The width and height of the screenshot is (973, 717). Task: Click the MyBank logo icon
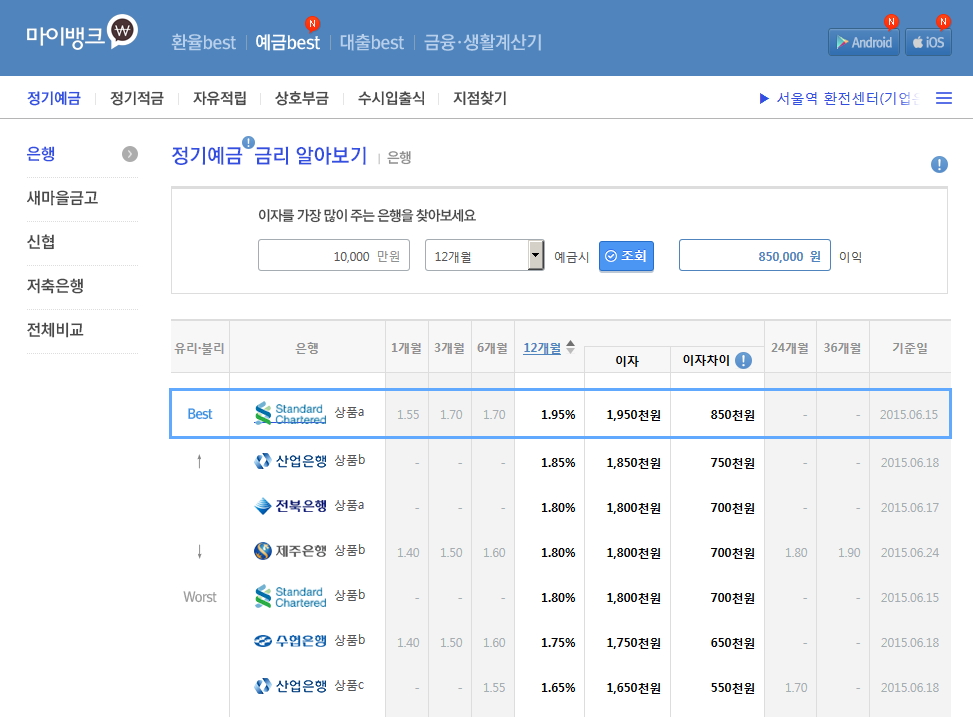(122, 32)
